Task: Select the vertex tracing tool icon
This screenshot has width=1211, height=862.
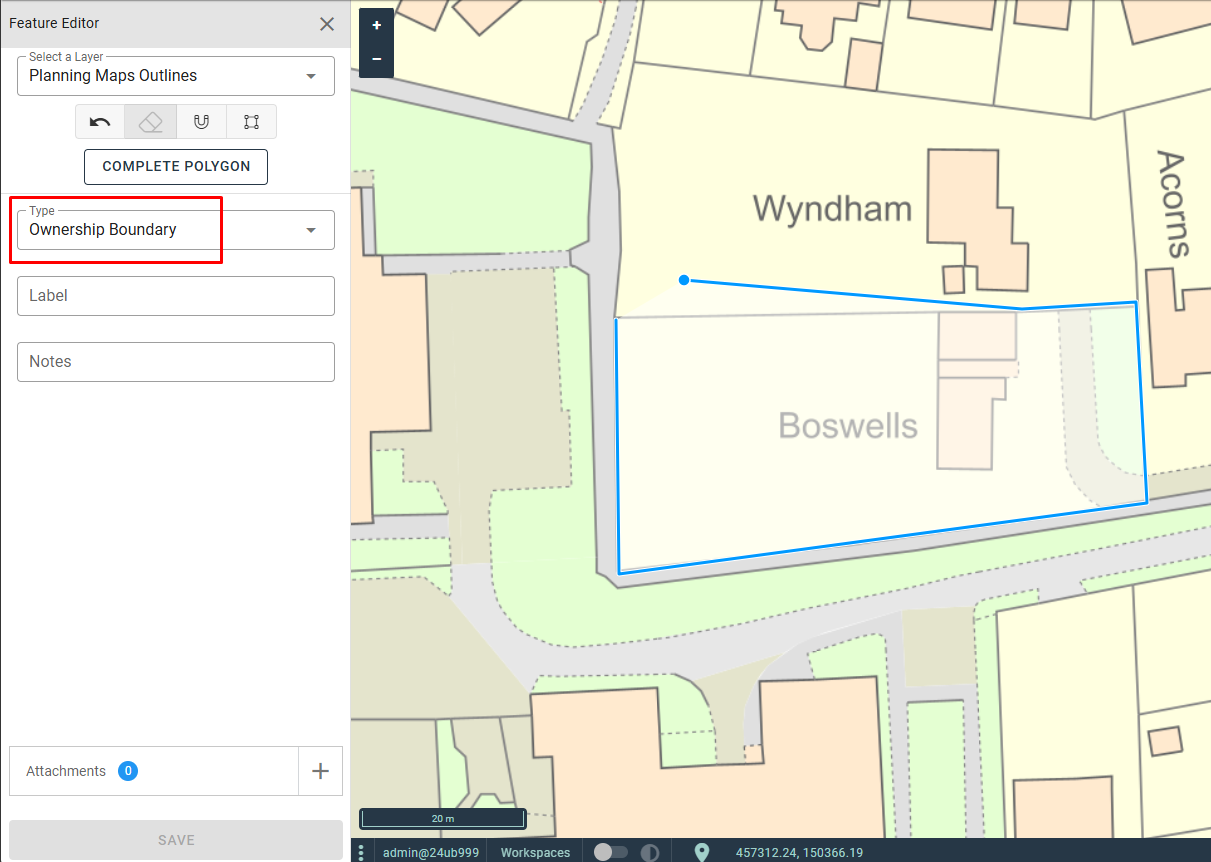Action: 251,122
